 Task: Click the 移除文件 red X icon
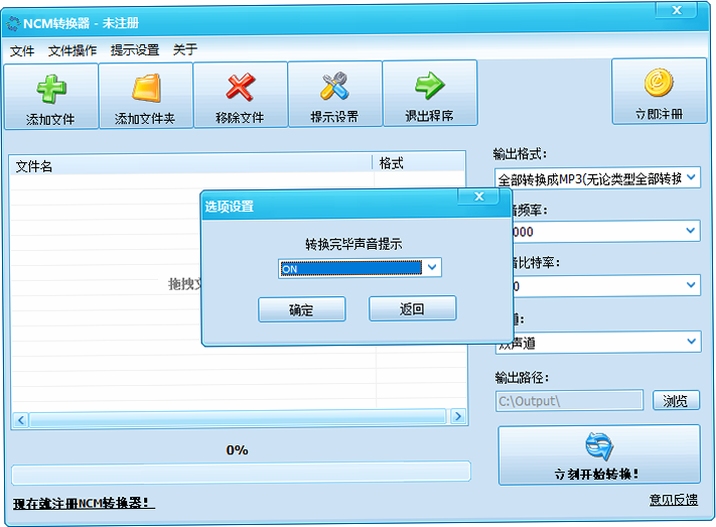pos(240,87)
